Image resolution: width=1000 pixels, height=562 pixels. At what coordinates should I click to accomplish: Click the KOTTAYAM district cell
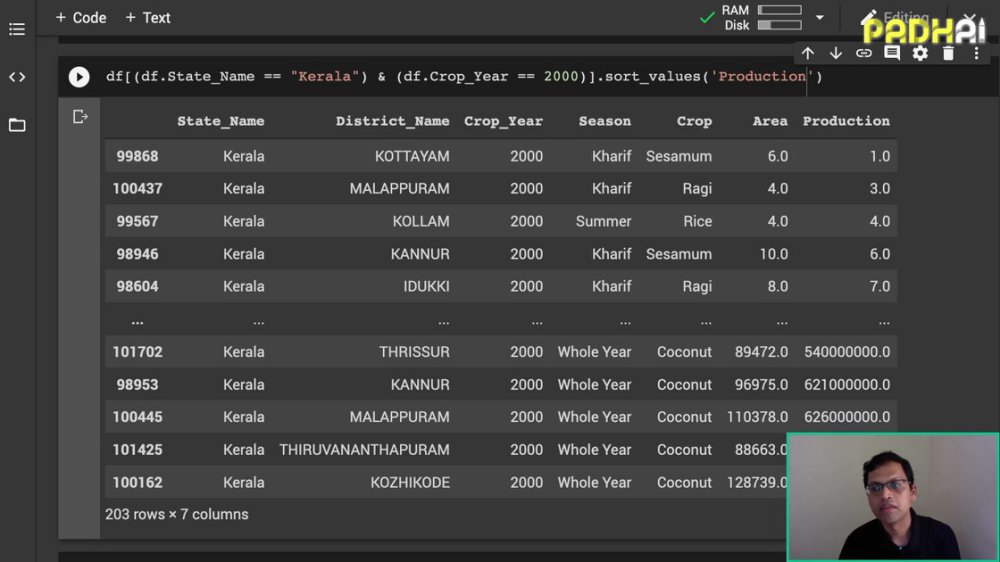click(x=412, y=156)
